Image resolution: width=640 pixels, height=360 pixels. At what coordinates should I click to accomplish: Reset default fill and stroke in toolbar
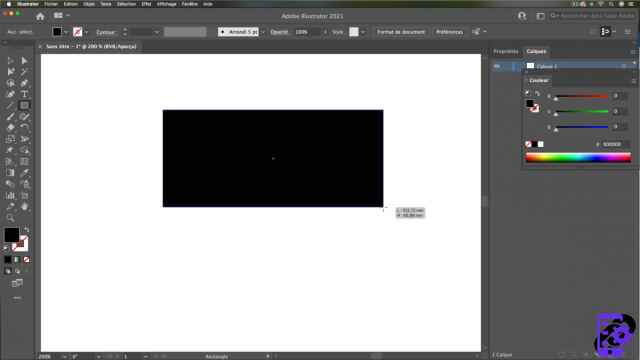(6, 248)
